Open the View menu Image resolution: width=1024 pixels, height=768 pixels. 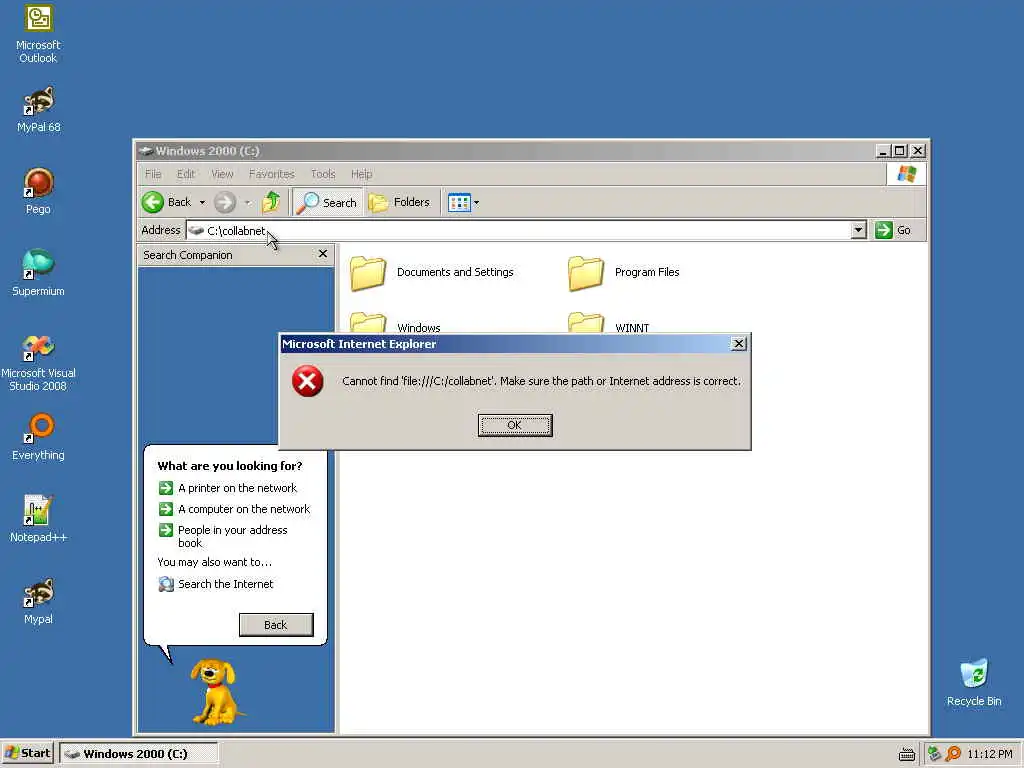click(222, 174)
